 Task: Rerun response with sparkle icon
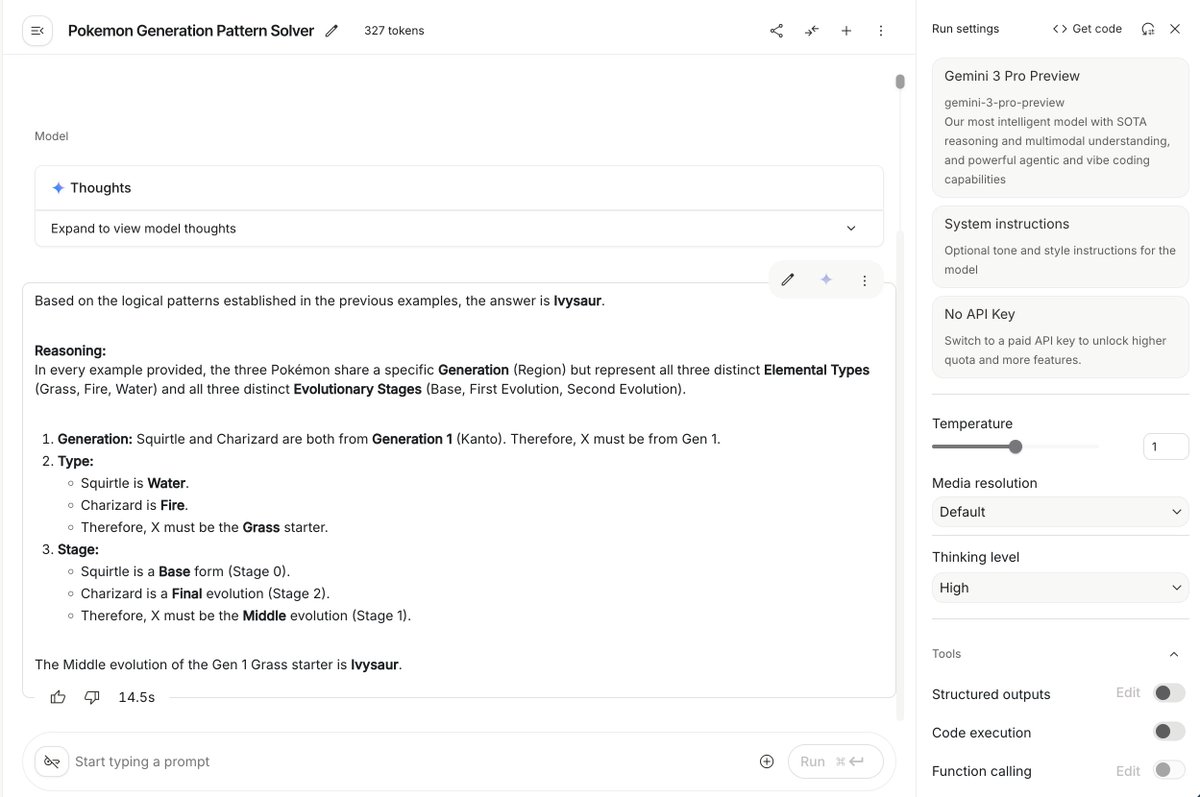[826, 280]
